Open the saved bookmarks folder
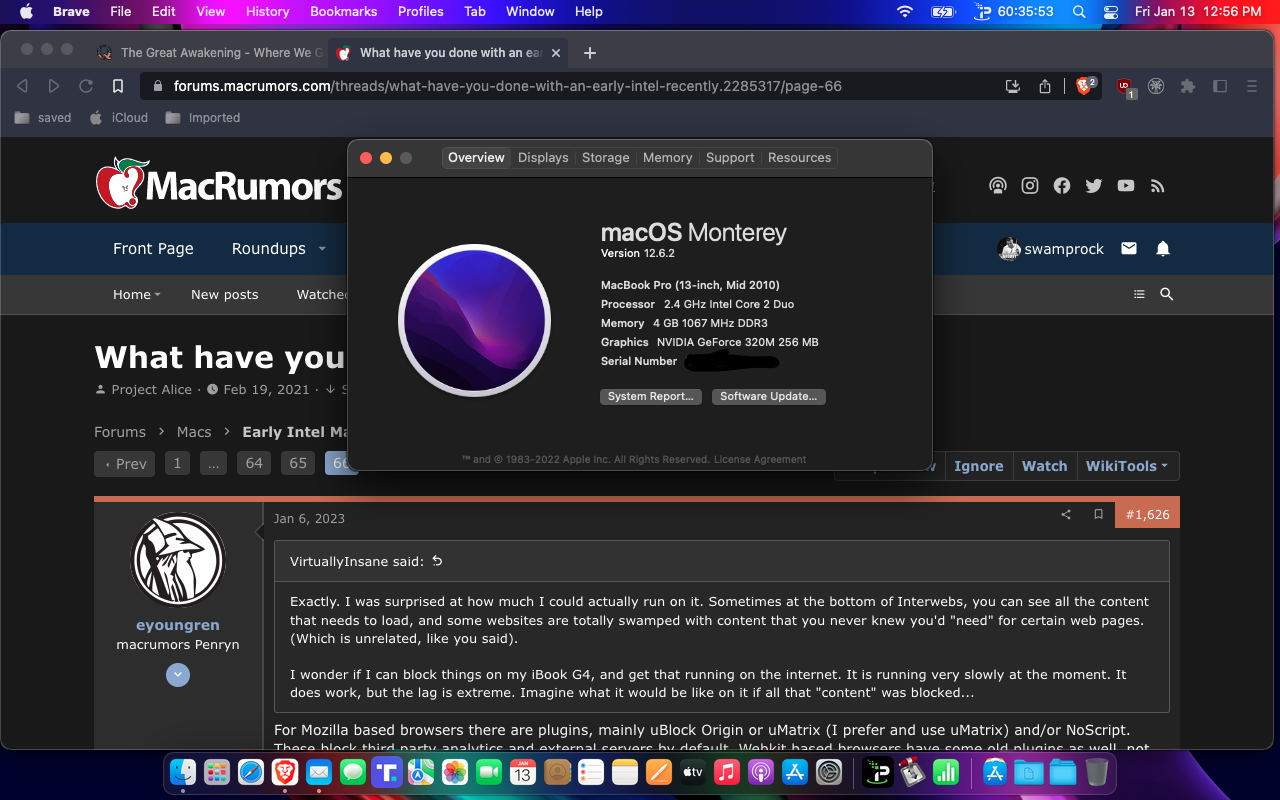1280x800 pixels. tap(43, 118)
